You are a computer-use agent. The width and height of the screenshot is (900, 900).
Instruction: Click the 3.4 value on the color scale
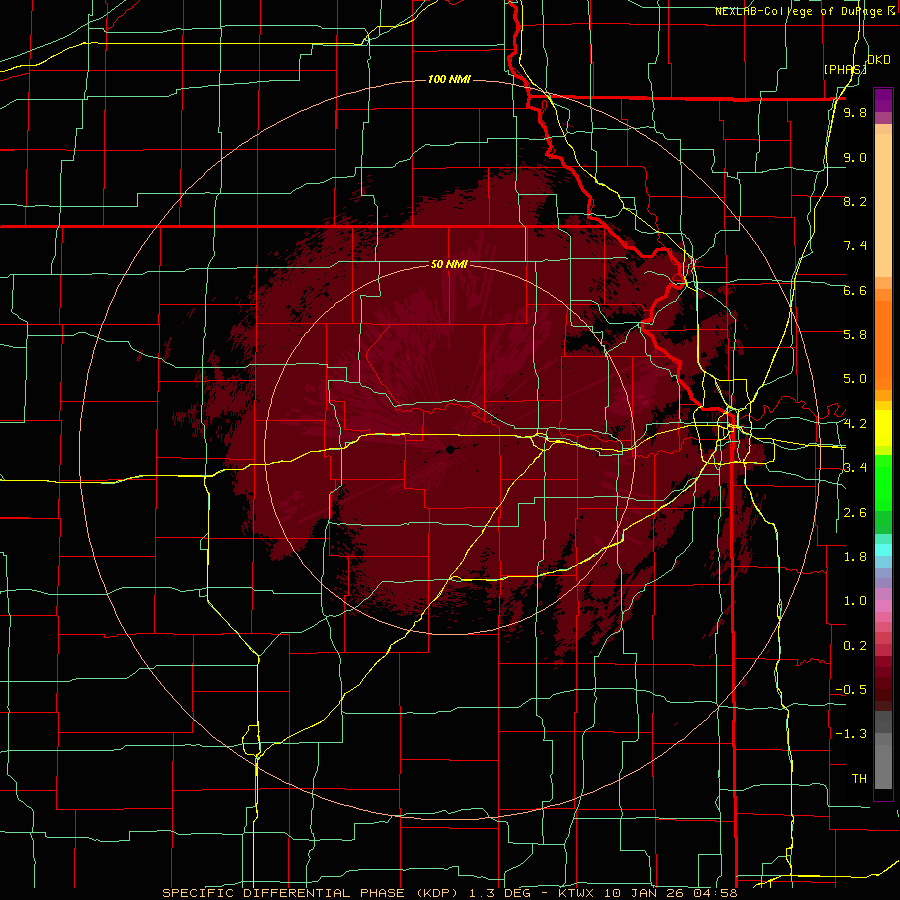click(855, 468)
